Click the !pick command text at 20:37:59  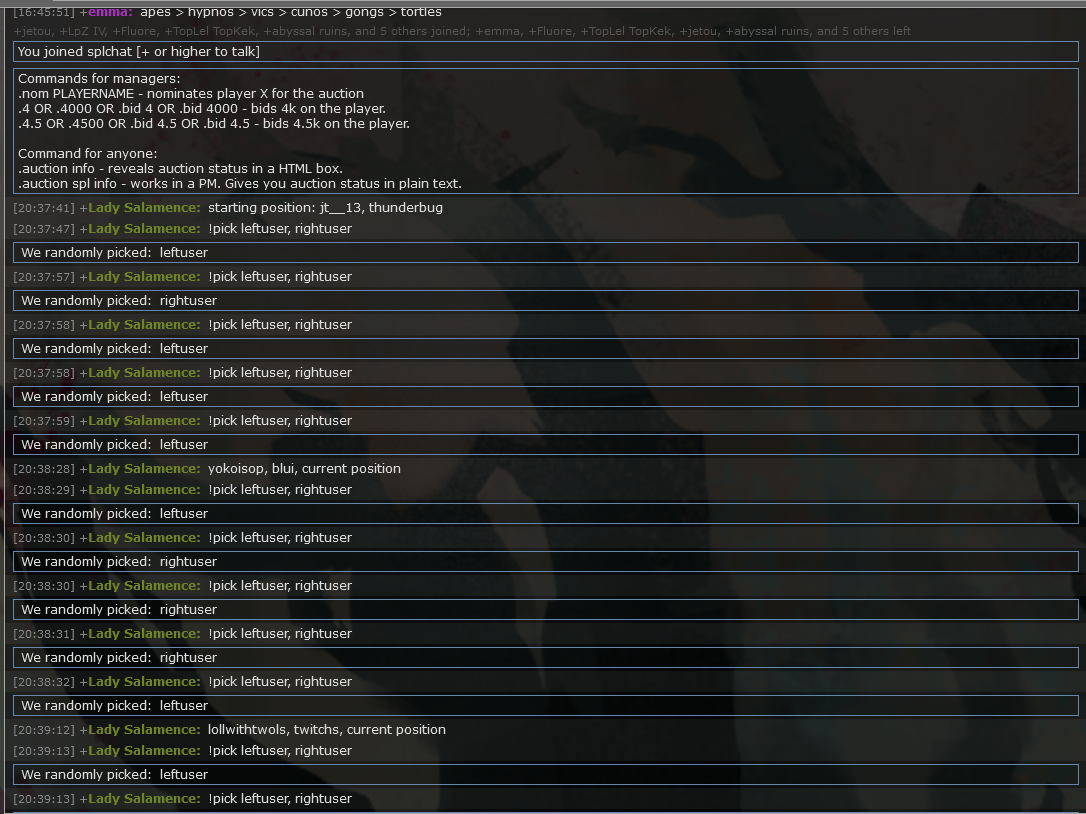point(280,421)
